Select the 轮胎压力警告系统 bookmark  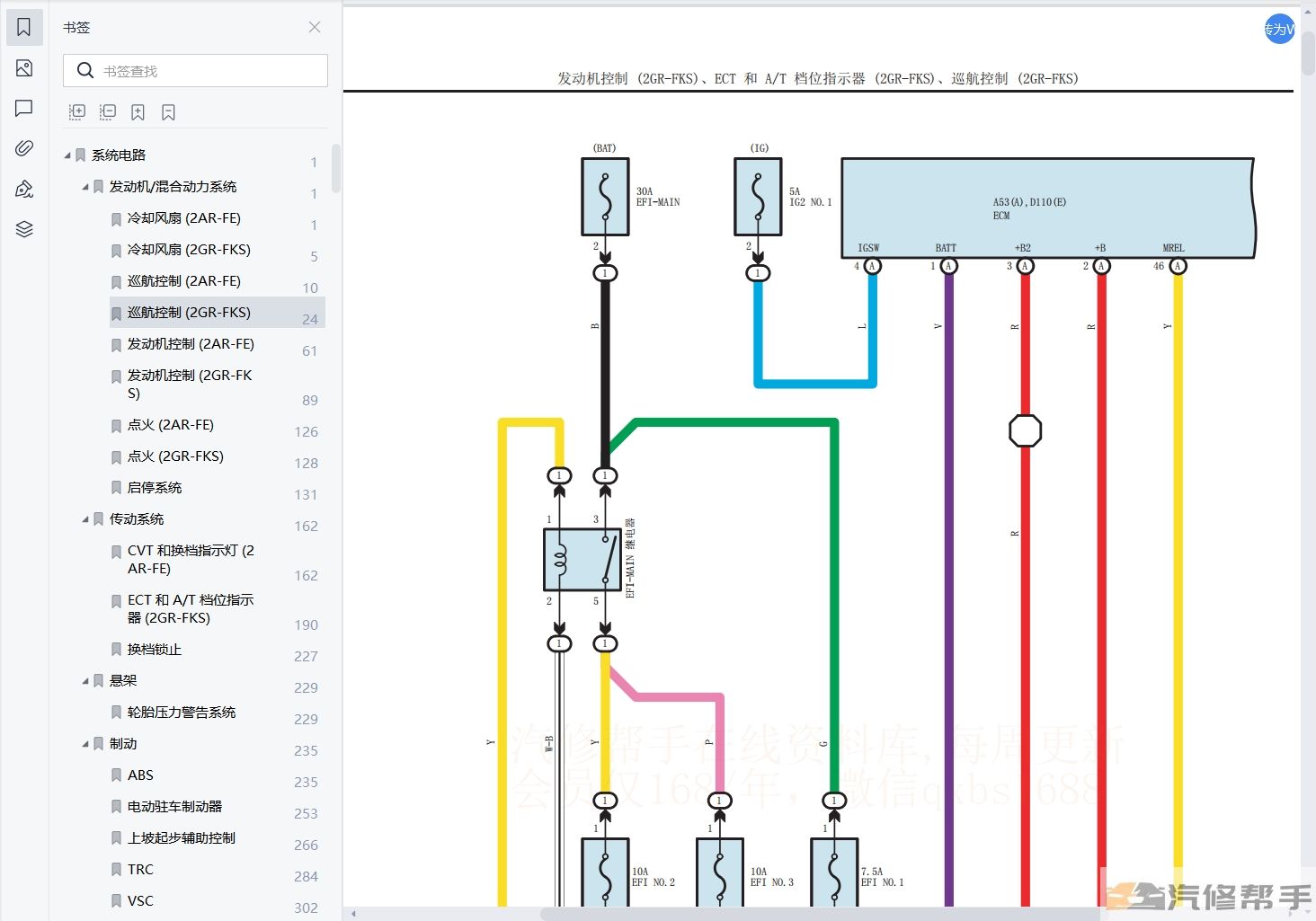[181, 713]
